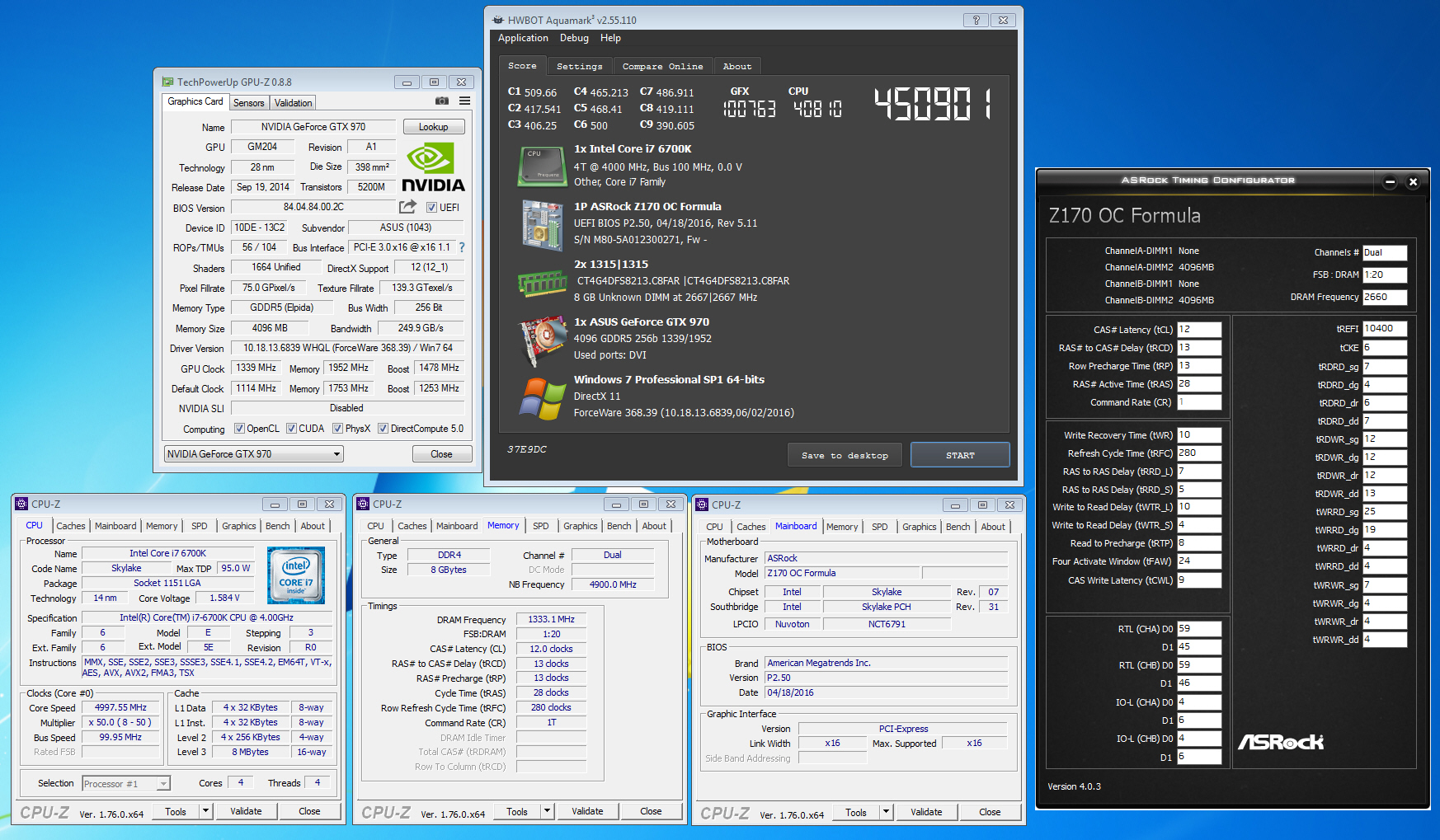
Task: Open Caches tab in CPU-Z CPU window
Action: [71, 526]
